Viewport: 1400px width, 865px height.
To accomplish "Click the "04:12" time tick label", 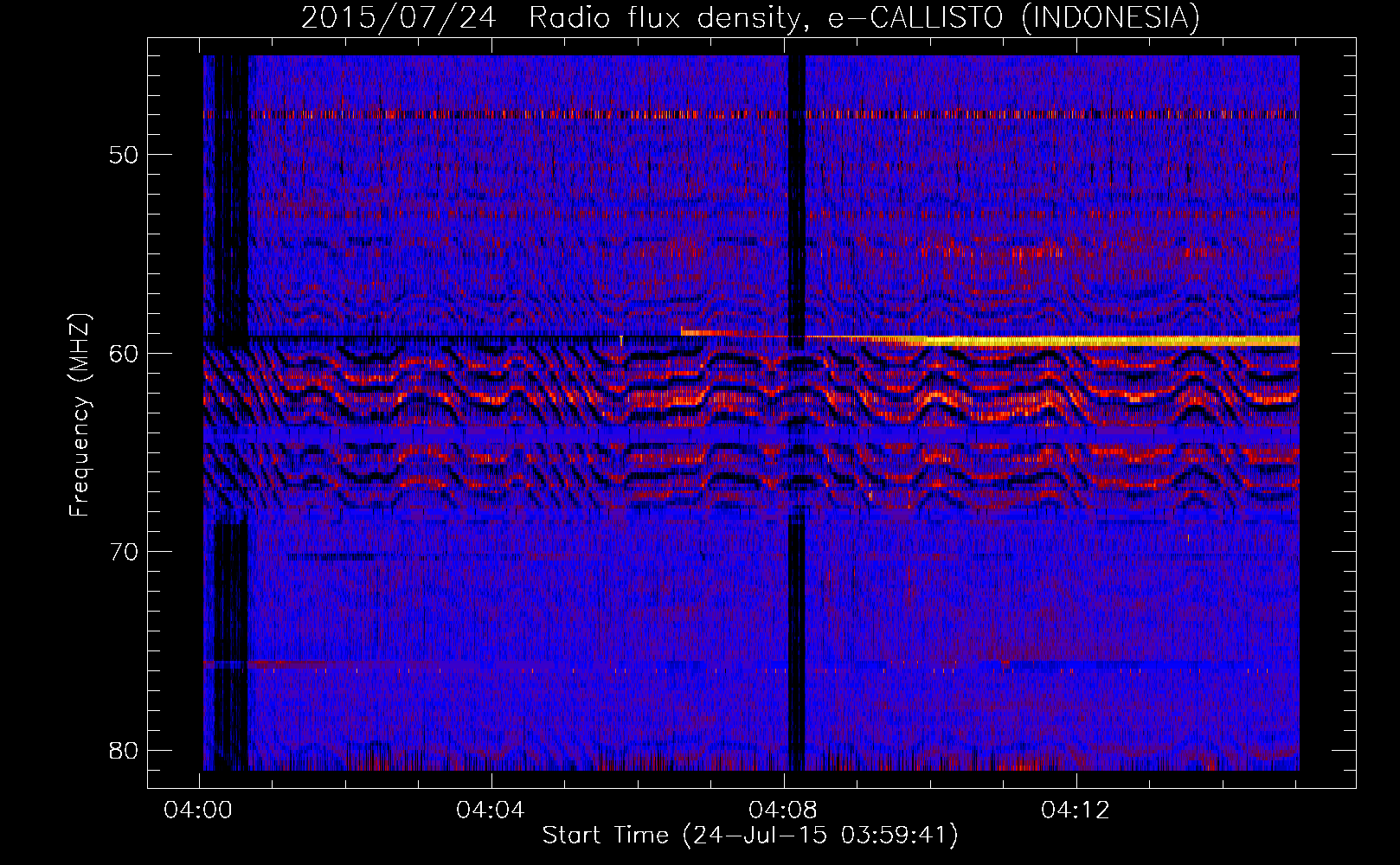I will point(1076,811).
